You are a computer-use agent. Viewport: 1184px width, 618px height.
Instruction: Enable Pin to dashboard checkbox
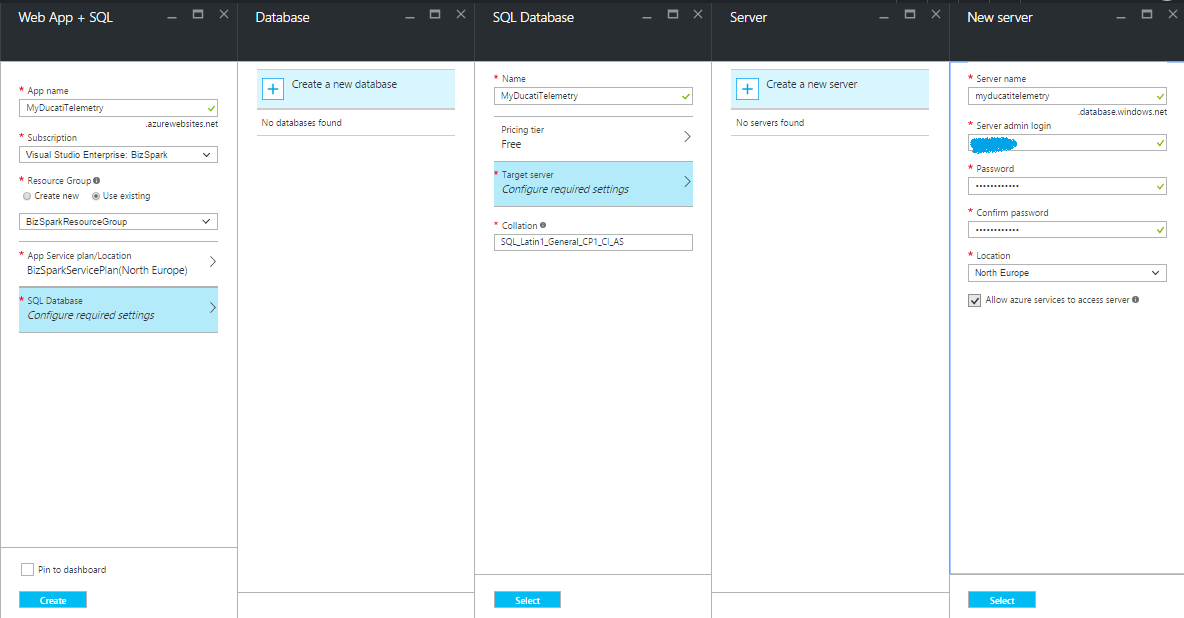pos(27,570)
